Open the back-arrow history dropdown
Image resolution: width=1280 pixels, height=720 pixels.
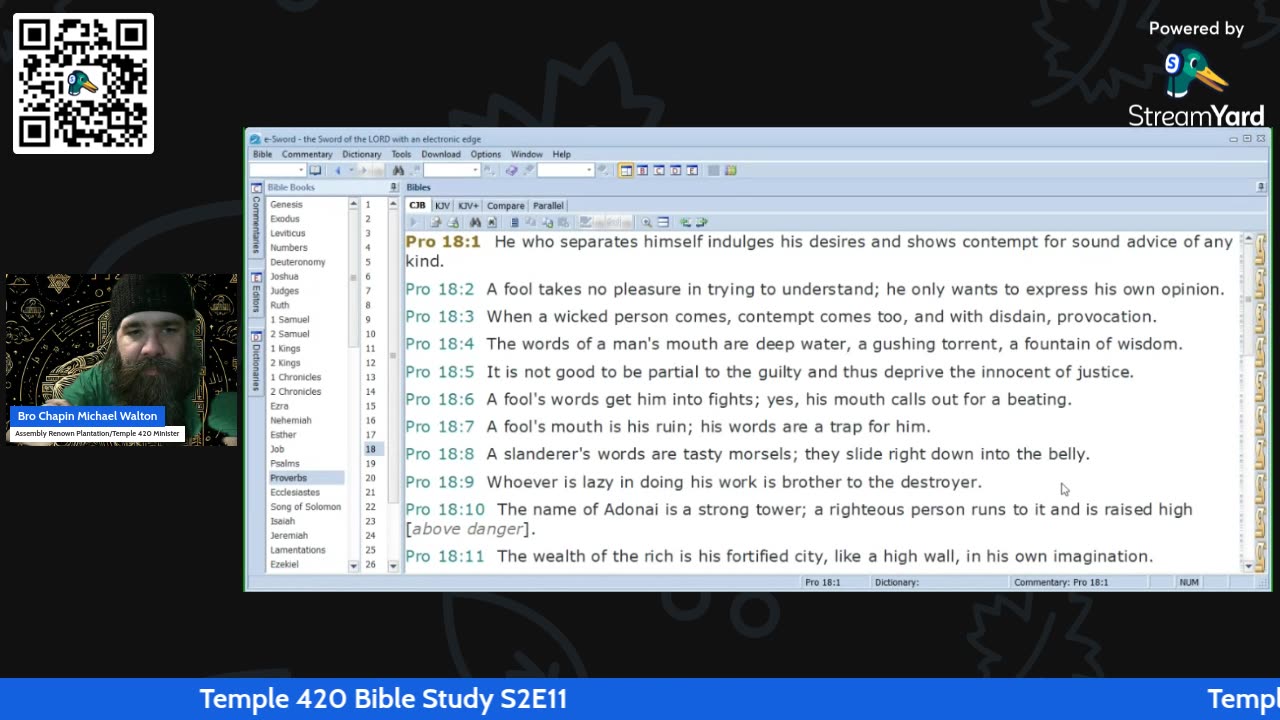point(351,170)
